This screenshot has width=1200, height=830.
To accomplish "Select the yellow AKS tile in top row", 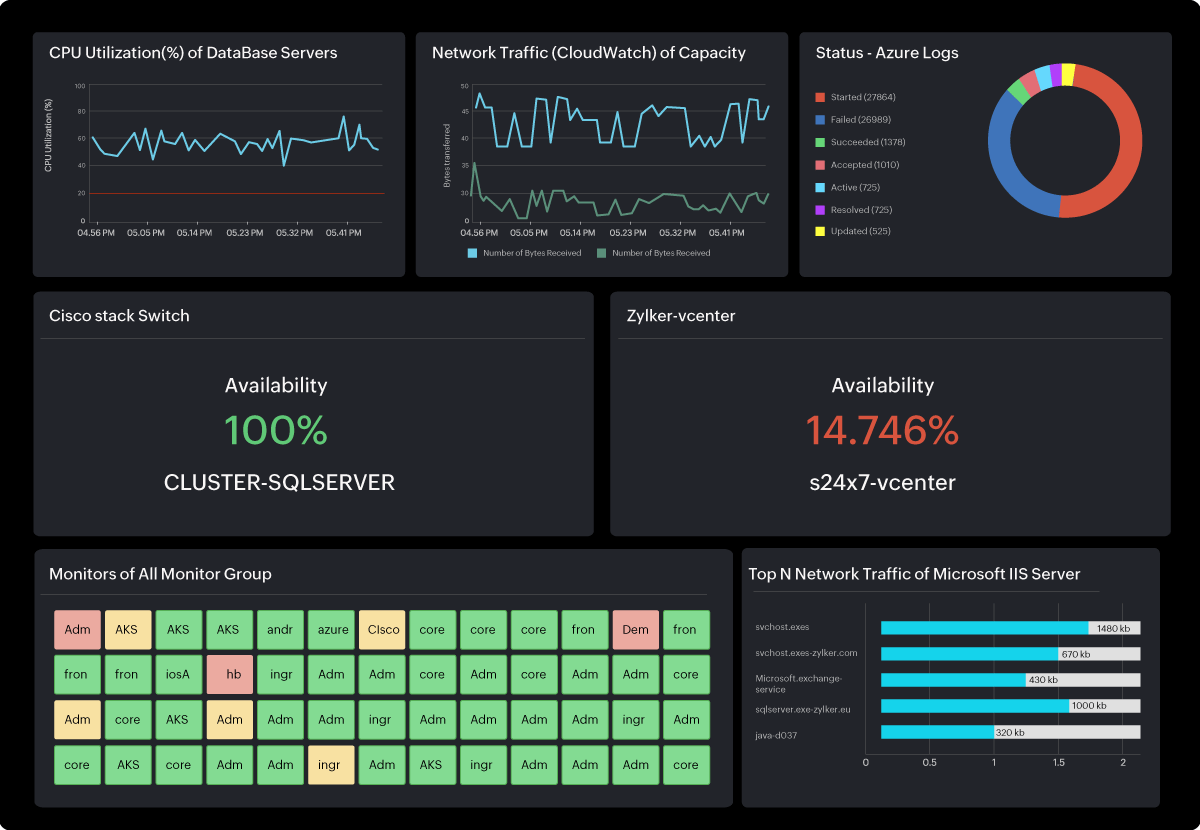I will click(x=127, y=629).
